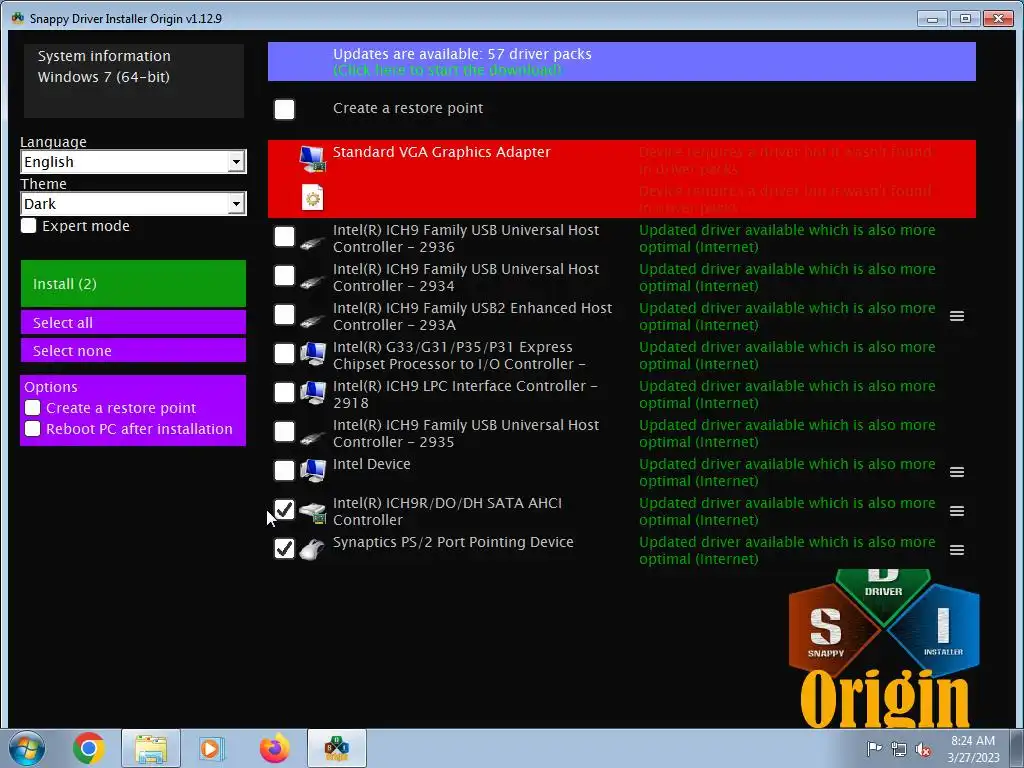The height and width of the screenshot is (768, 1024).
Task: Check the G33/G31/P35/P31 chipset driver box
Action: [284, 353]
